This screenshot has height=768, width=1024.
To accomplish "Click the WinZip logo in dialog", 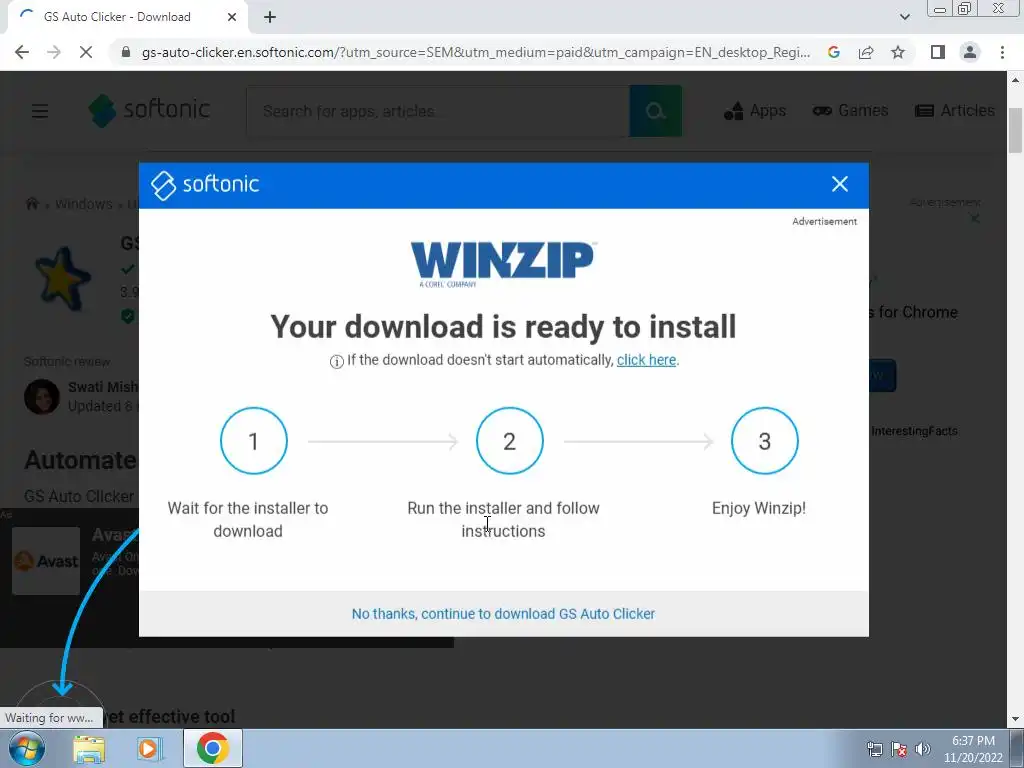I will point(503,264).
